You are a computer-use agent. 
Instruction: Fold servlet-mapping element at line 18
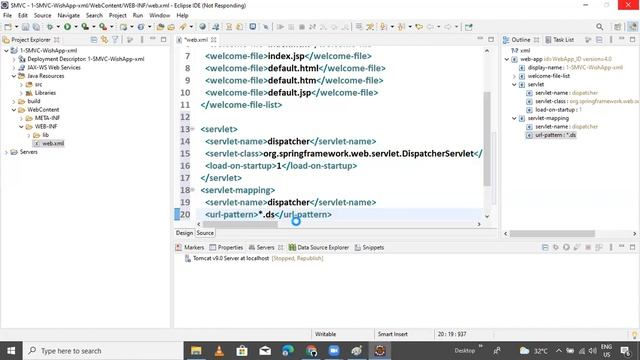[193, 190]
